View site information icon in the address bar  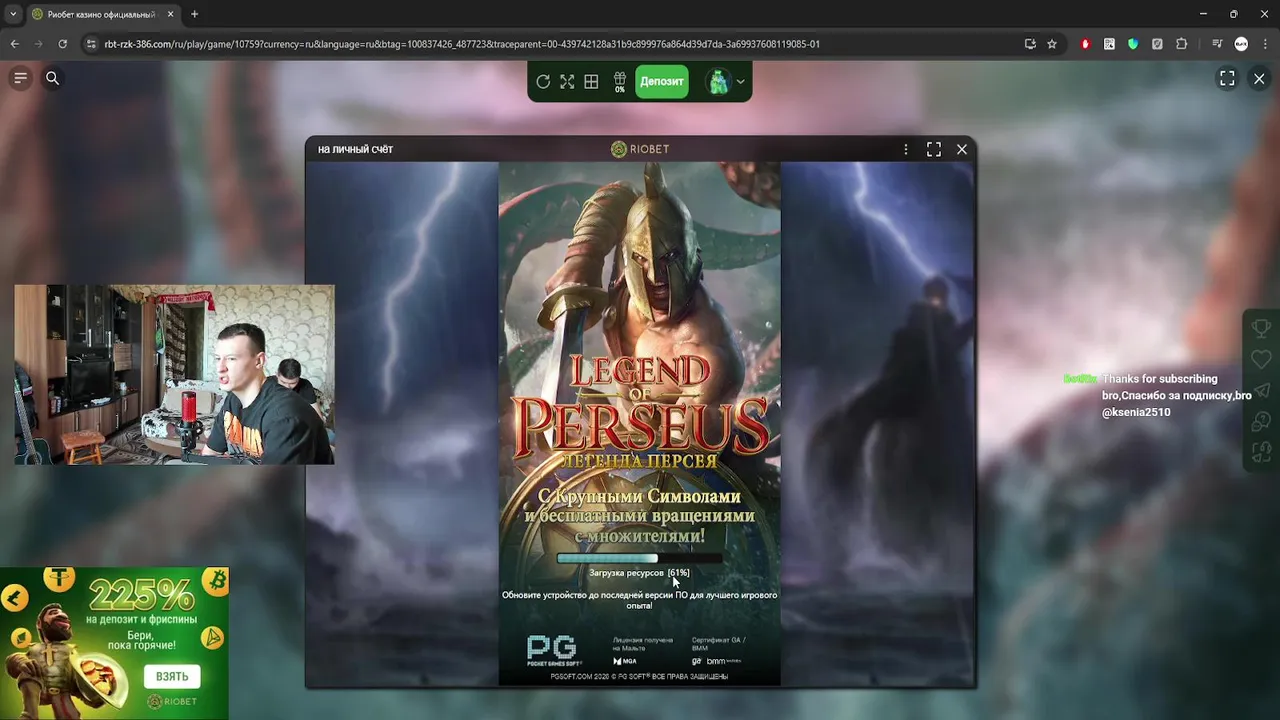pyautogui.click(x=91, y=44)
